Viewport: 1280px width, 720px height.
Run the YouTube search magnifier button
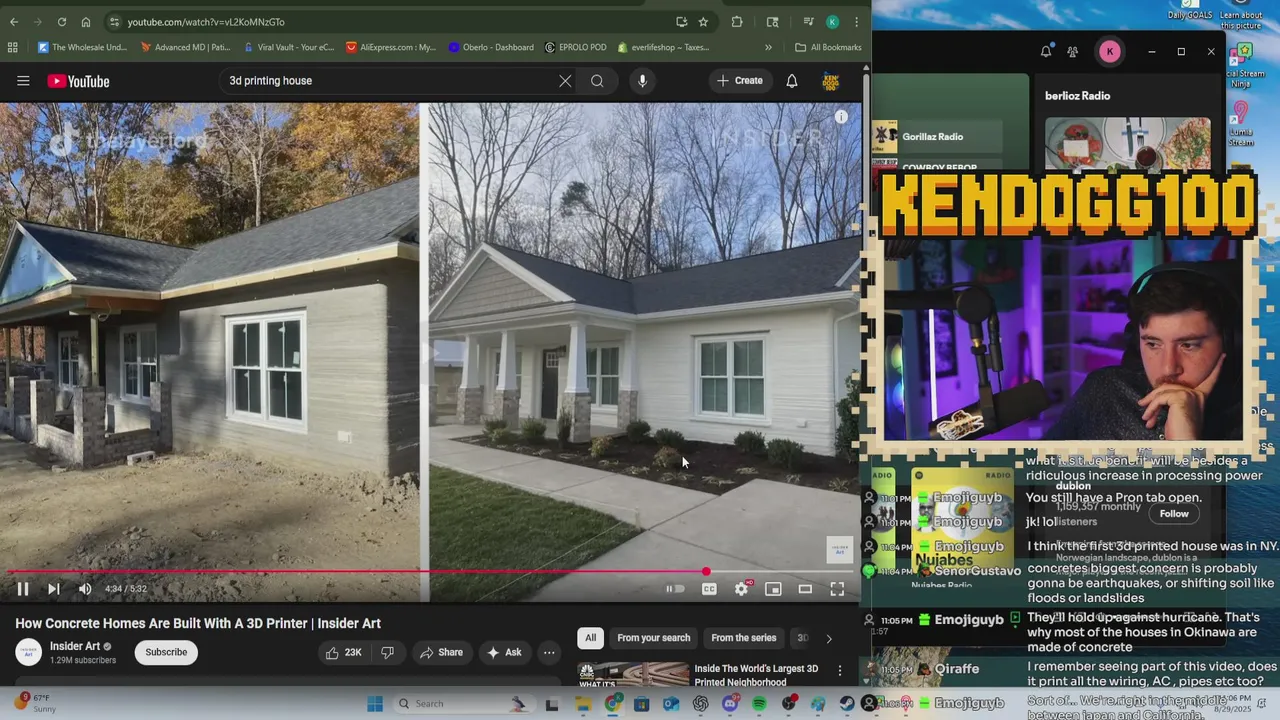tap(597, 81)
